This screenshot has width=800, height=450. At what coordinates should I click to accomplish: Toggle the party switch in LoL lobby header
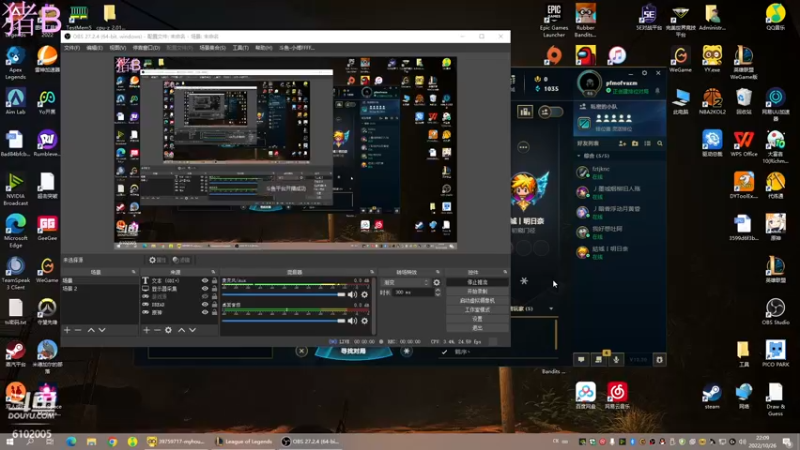coord(550,112)
